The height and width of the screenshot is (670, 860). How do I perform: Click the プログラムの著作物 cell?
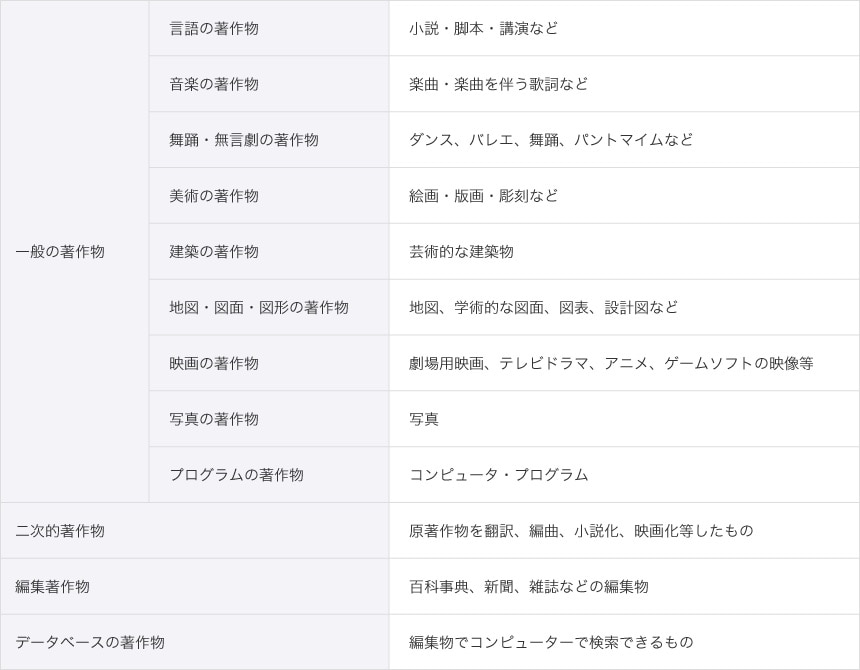tap(236, 475)
